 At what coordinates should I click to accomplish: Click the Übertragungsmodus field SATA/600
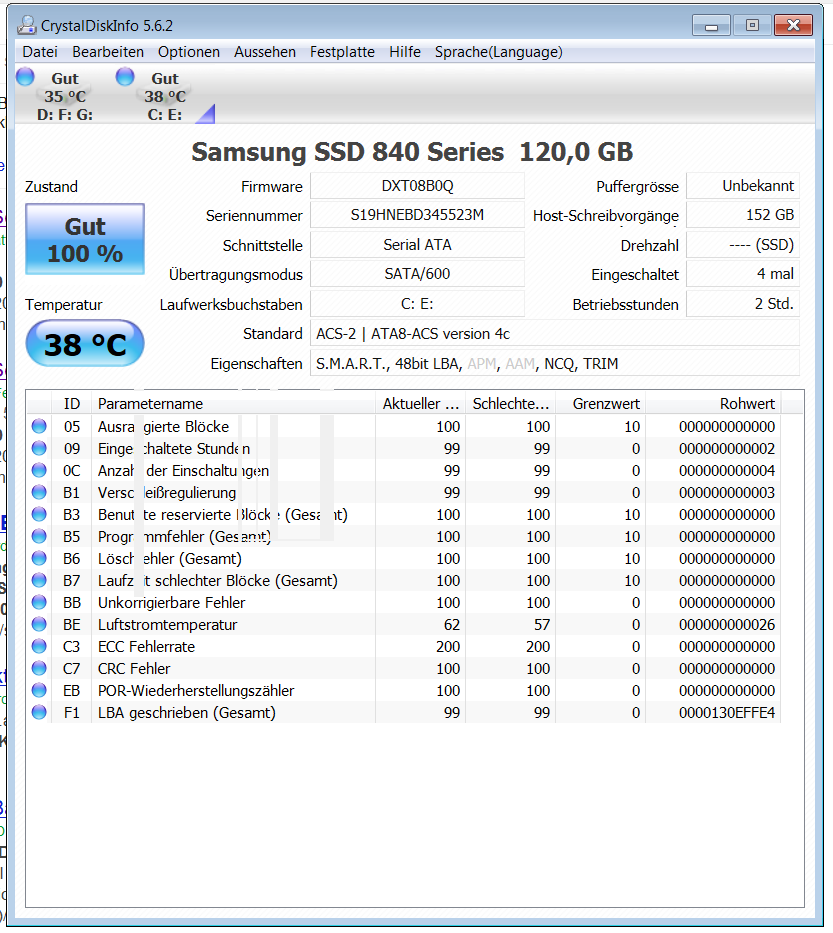[x=417, y=274]
